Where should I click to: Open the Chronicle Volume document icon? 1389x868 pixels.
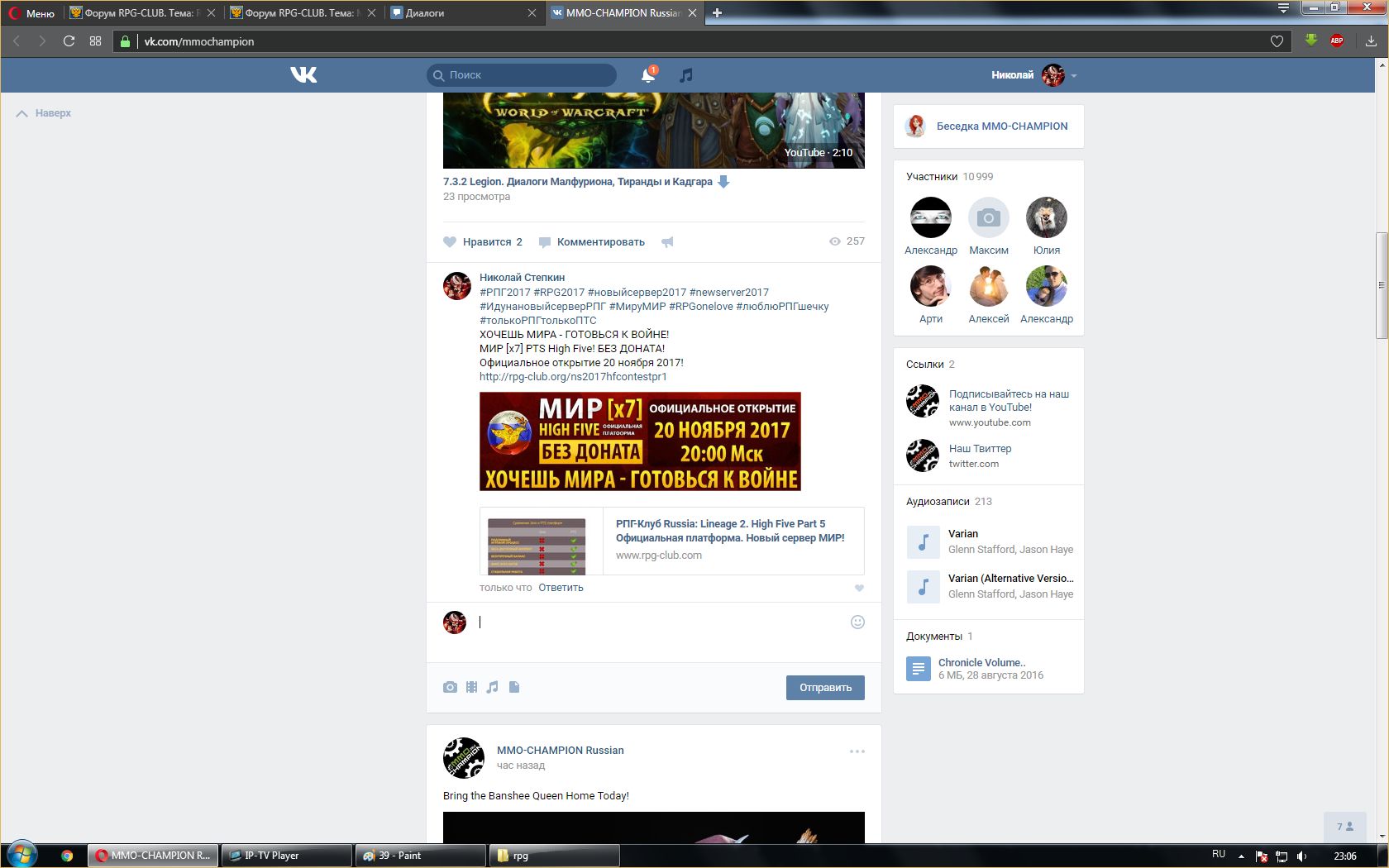point(919,668)
